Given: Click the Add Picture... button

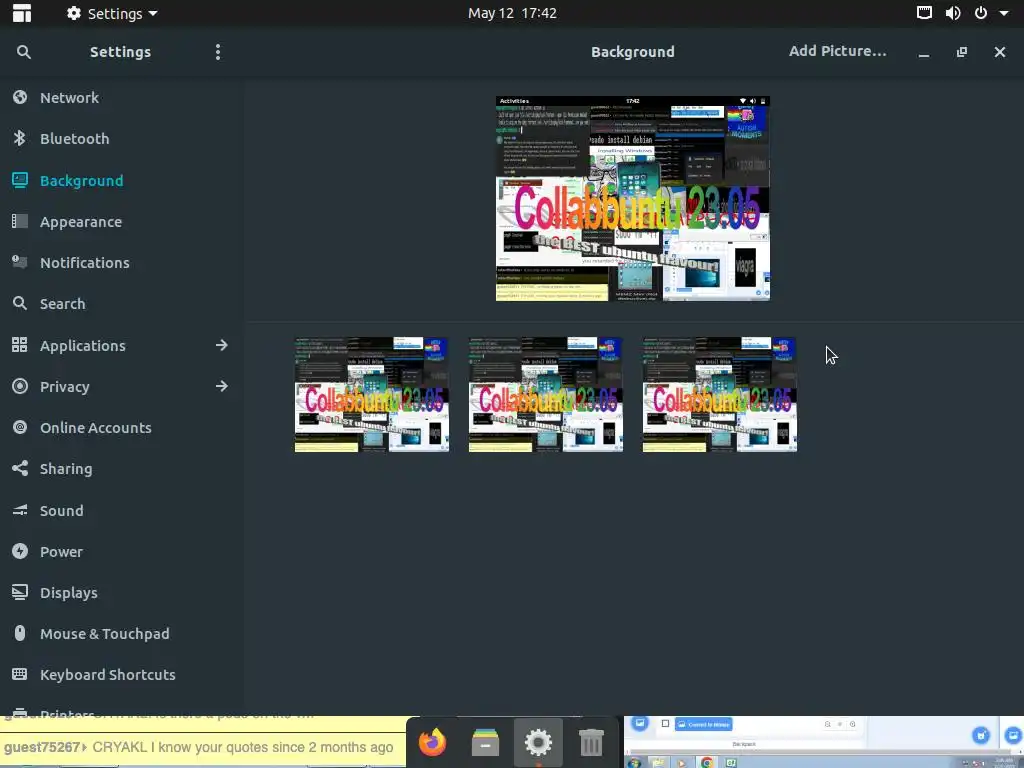Looking at the screenshot, I should pos(838,51).
